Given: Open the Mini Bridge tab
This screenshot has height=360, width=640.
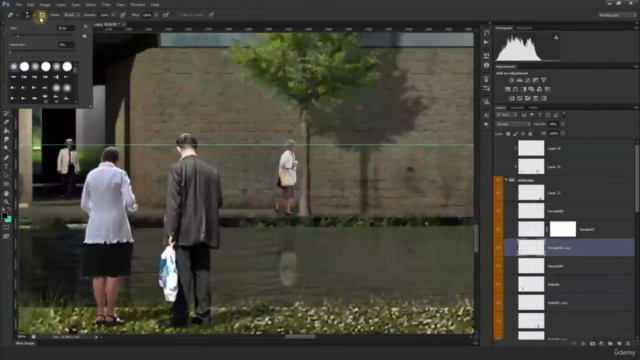Looking at the screenshot, I should tap(25, 343).
